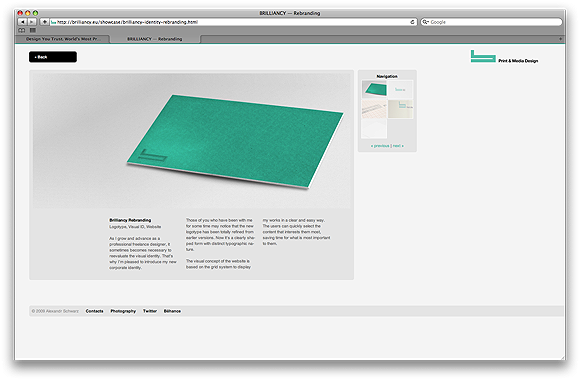
Task: Click the black Back button
Action: (x=53, y=57)
